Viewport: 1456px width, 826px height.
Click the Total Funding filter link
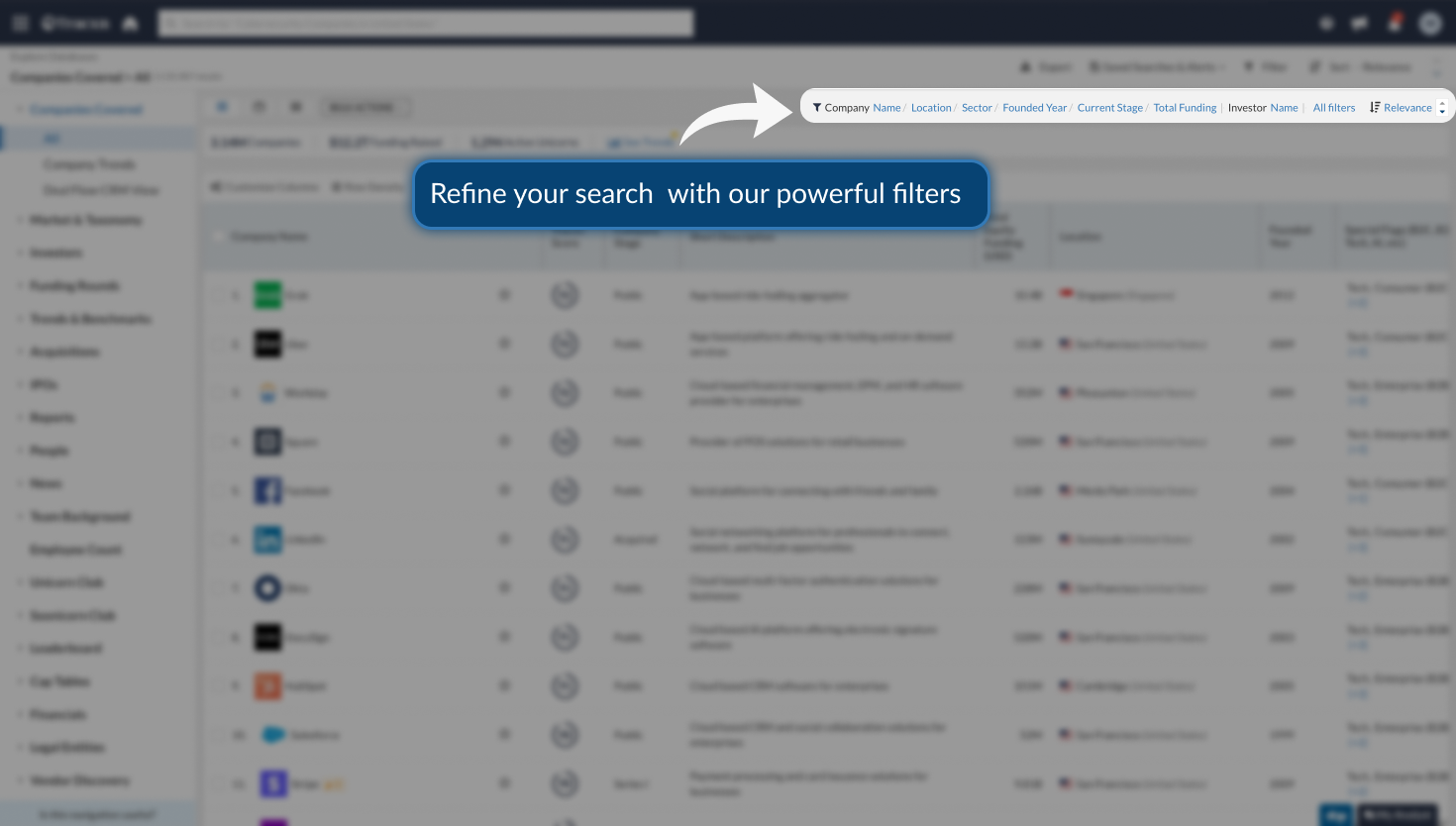pos(1185,108)
